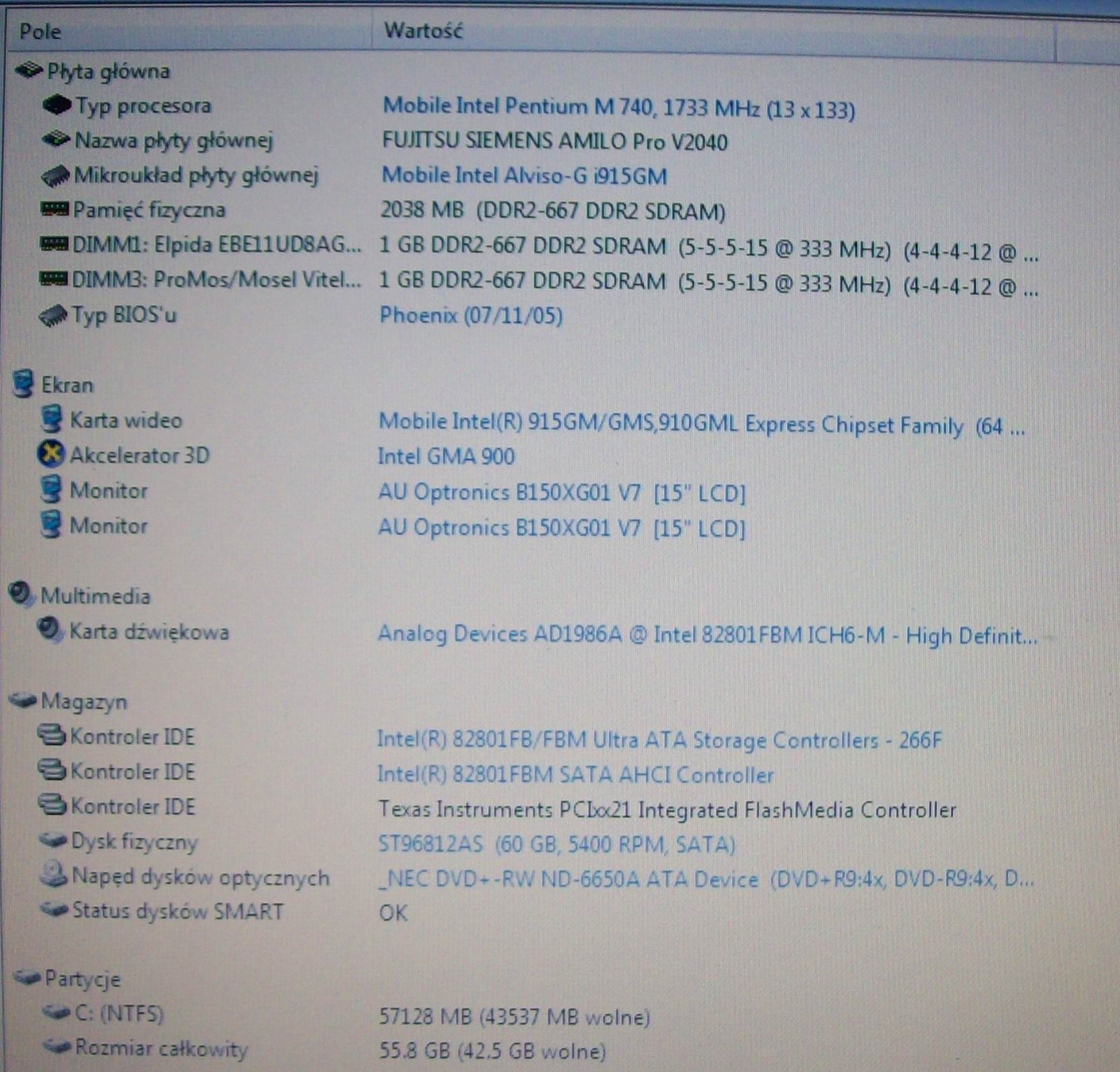The width and height of the screenshot is (1120, 1072).
Task: Select the Karta dźwiękowa row label
Action: click(x=150, y=632)
